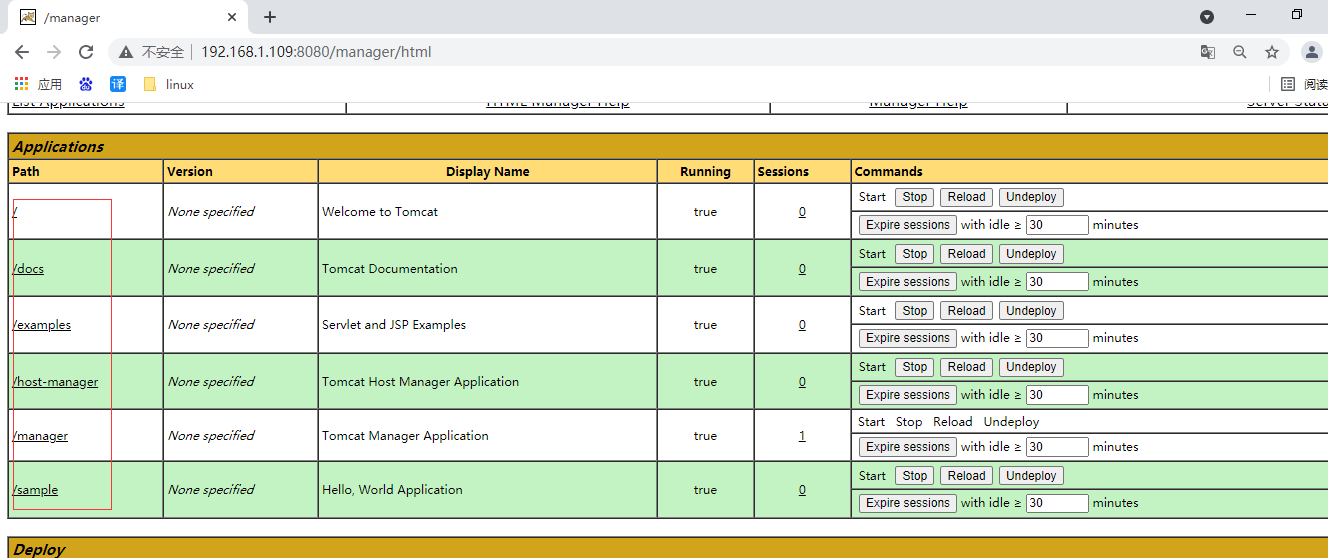Reload the Welcome to Tomcat application
This screenshot has width=1328, height=558.
(x=966, y=197)
